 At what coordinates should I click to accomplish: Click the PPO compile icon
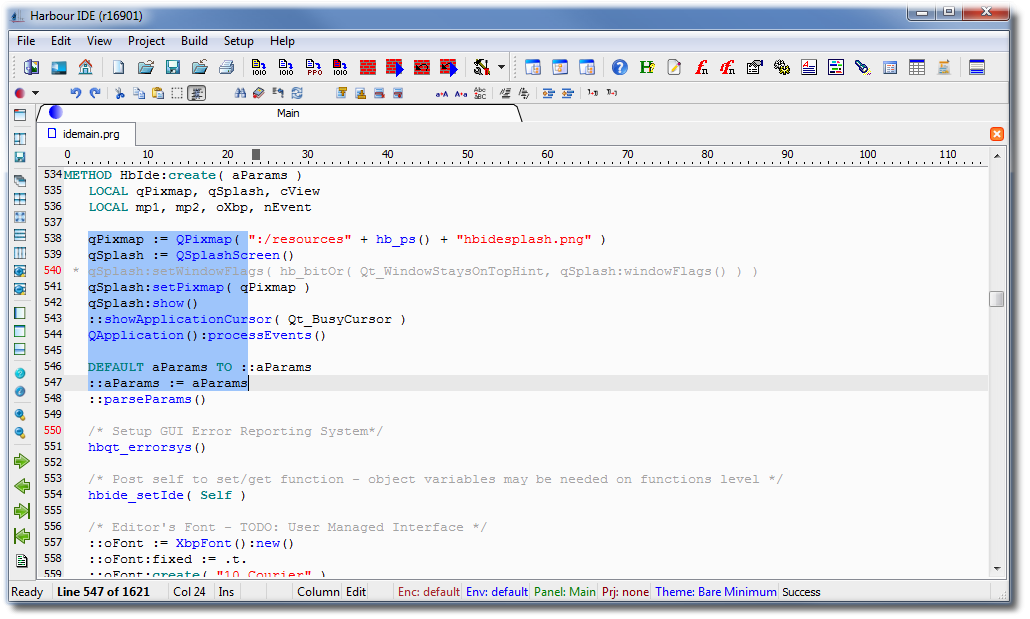314,67
